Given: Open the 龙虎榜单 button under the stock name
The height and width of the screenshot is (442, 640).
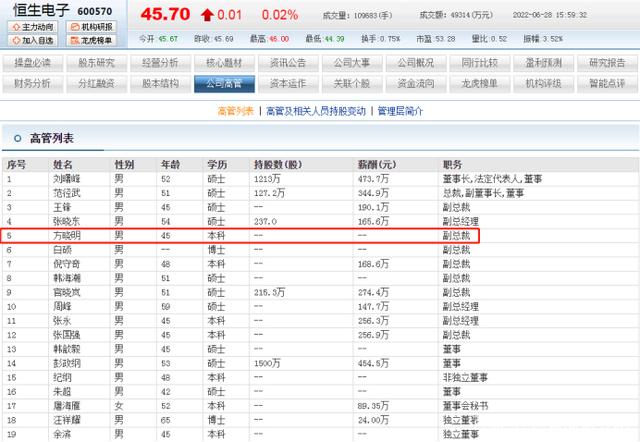Looking at the screenshot, I should 91,40.
